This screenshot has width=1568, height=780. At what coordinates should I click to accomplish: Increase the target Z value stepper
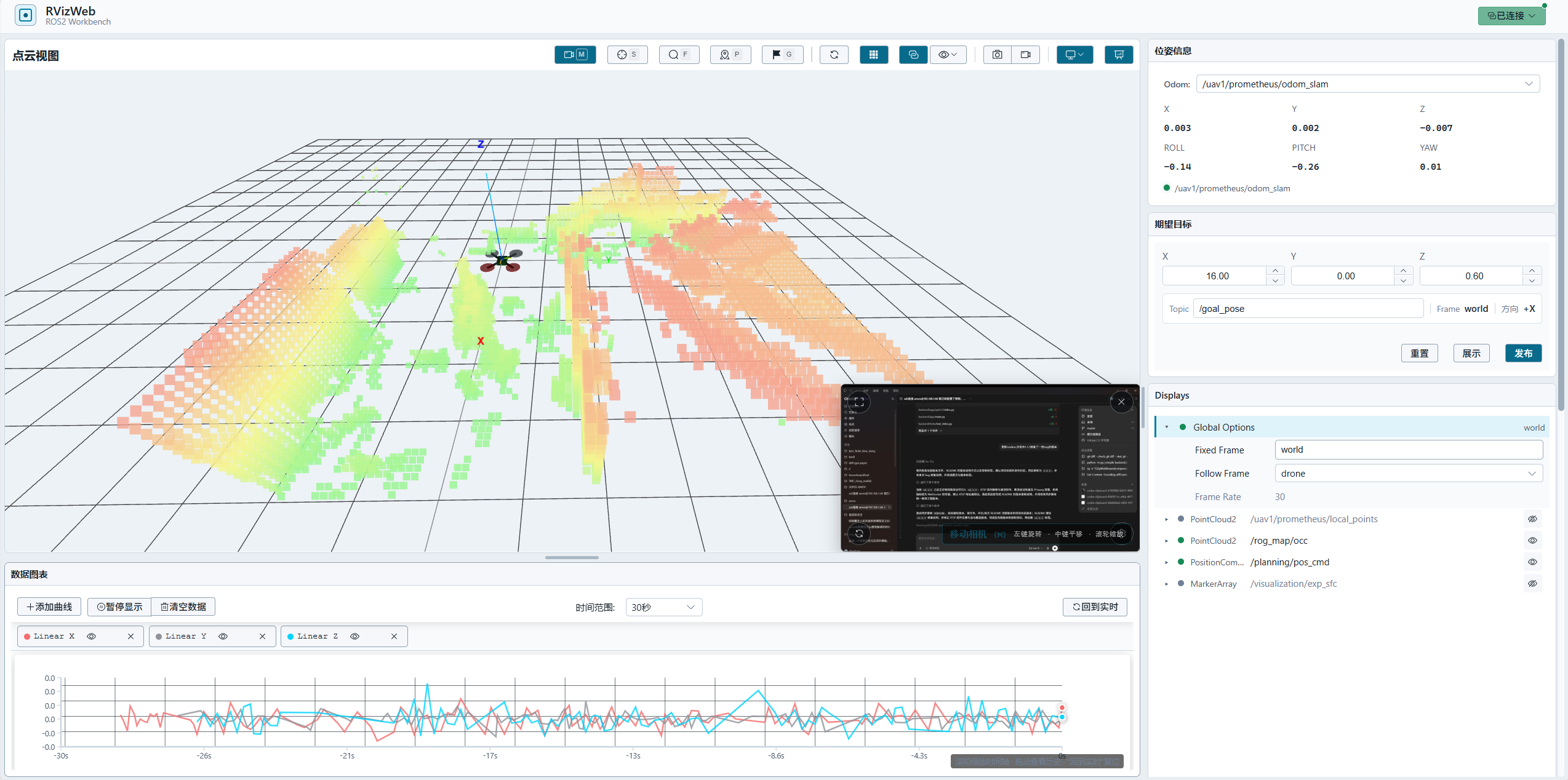(1532, 271)
